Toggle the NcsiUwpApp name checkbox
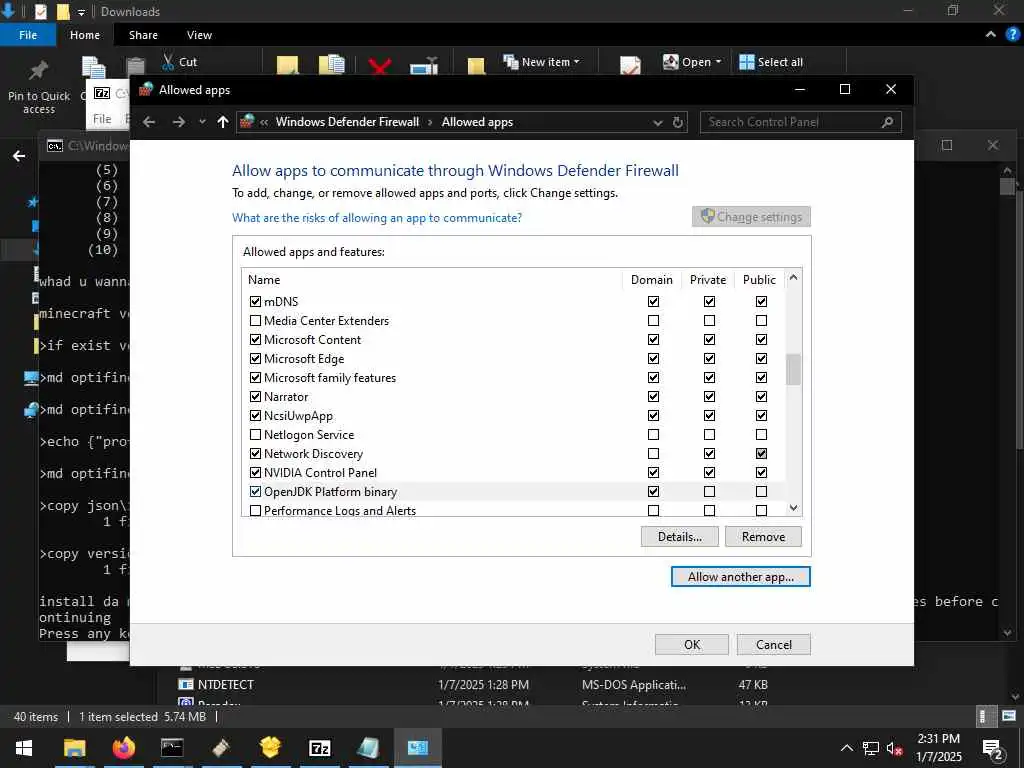Screen dimensions: 1024x768 pos(255,415)
